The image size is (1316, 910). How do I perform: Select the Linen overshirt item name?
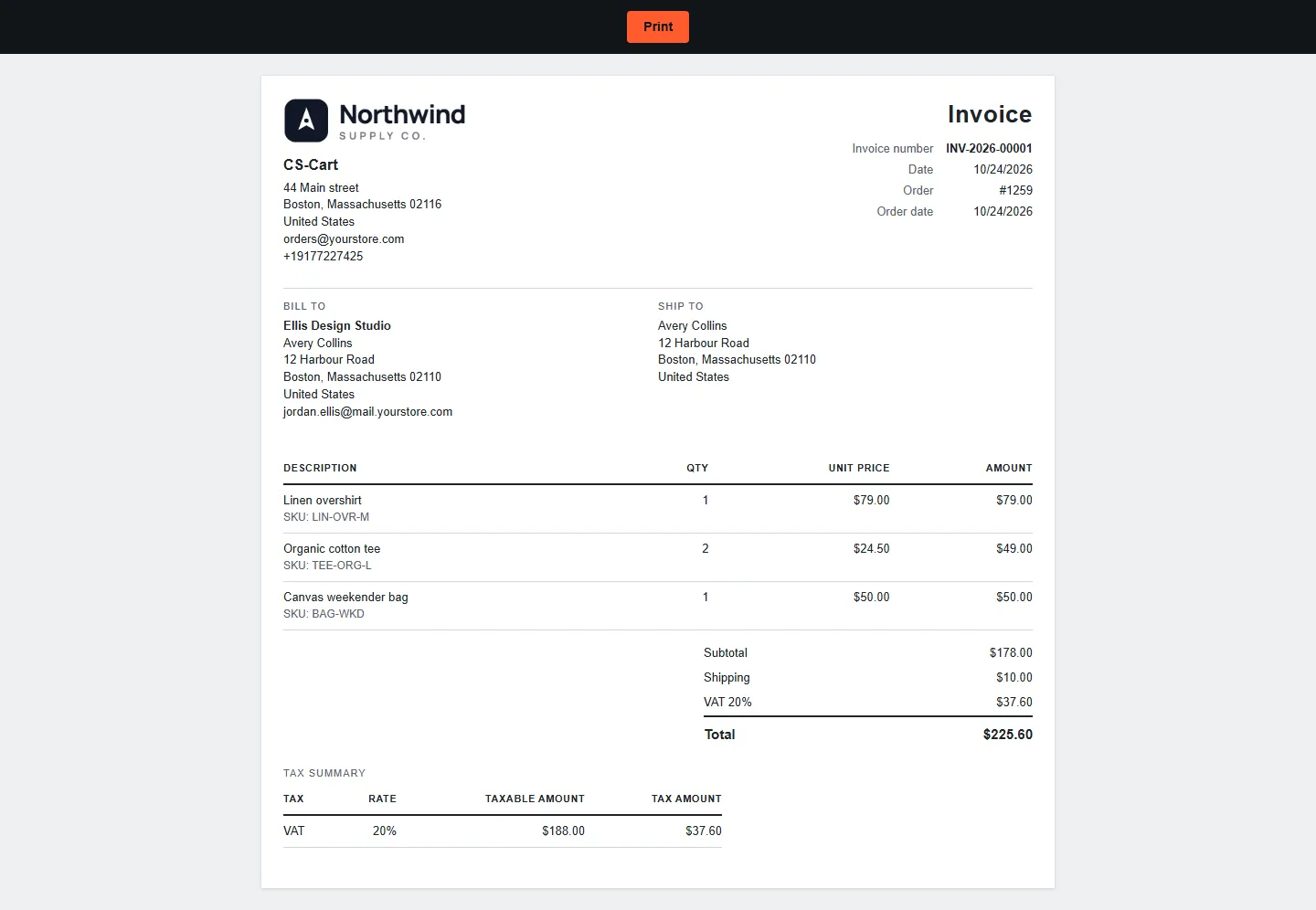point(323,500)
